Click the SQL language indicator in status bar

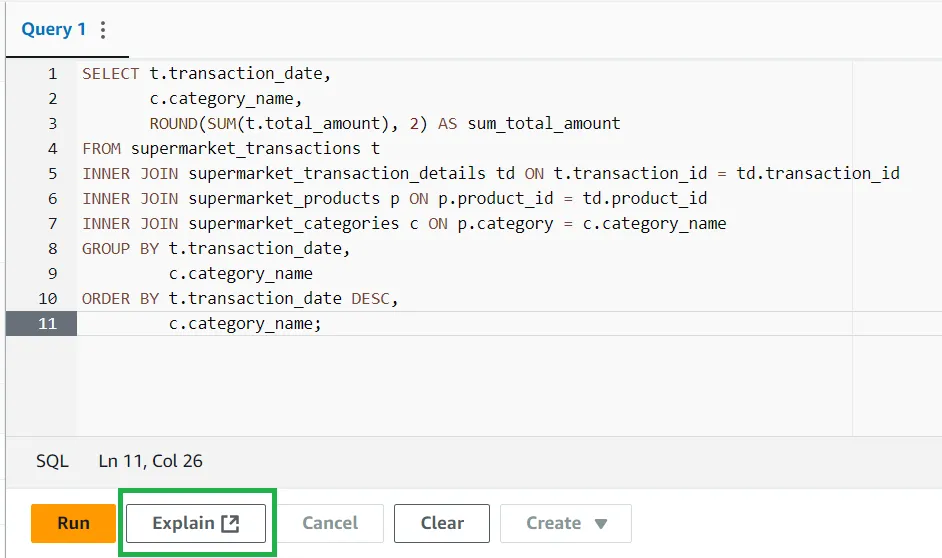point(52,461)
